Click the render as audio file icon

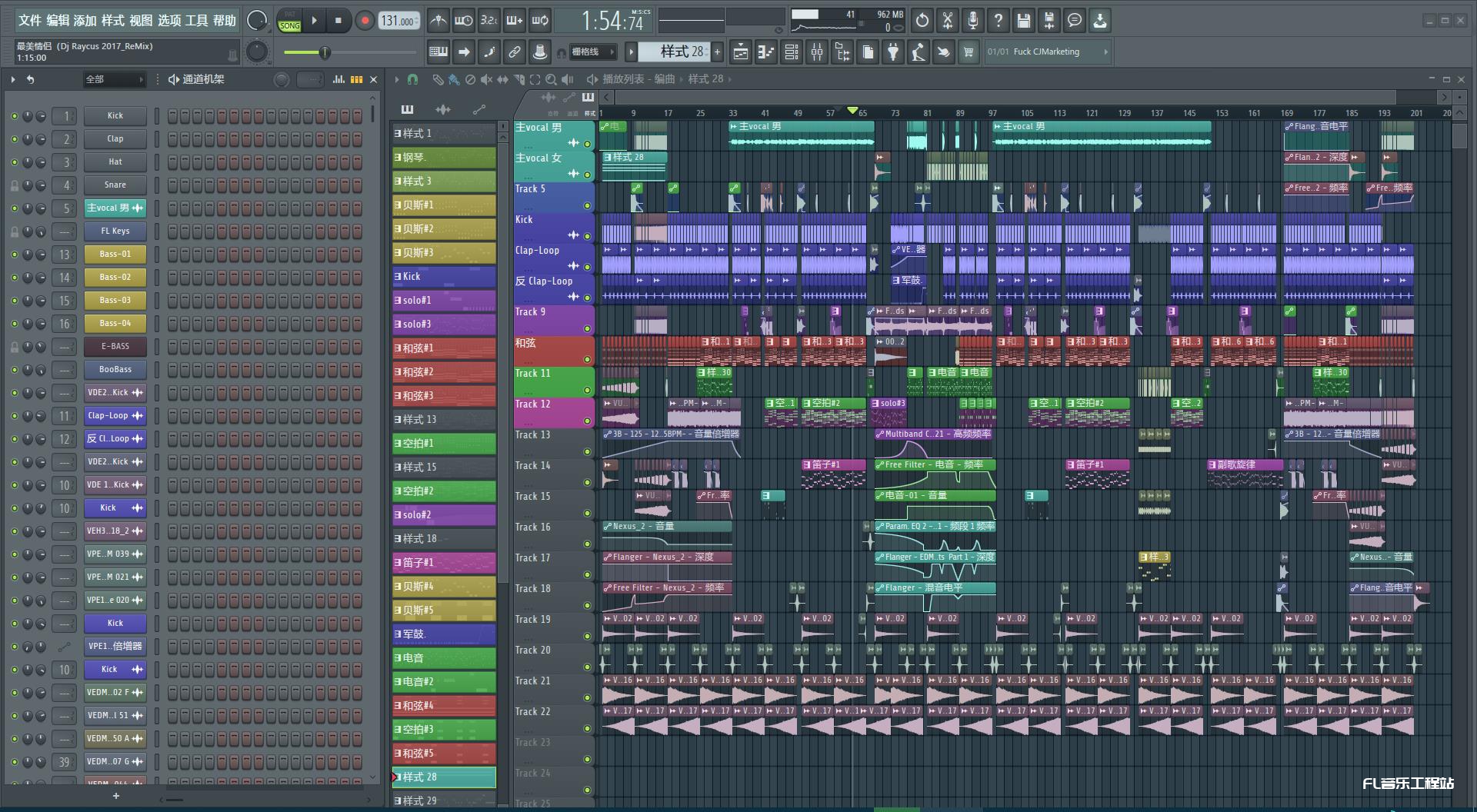tap(1049, 21)
